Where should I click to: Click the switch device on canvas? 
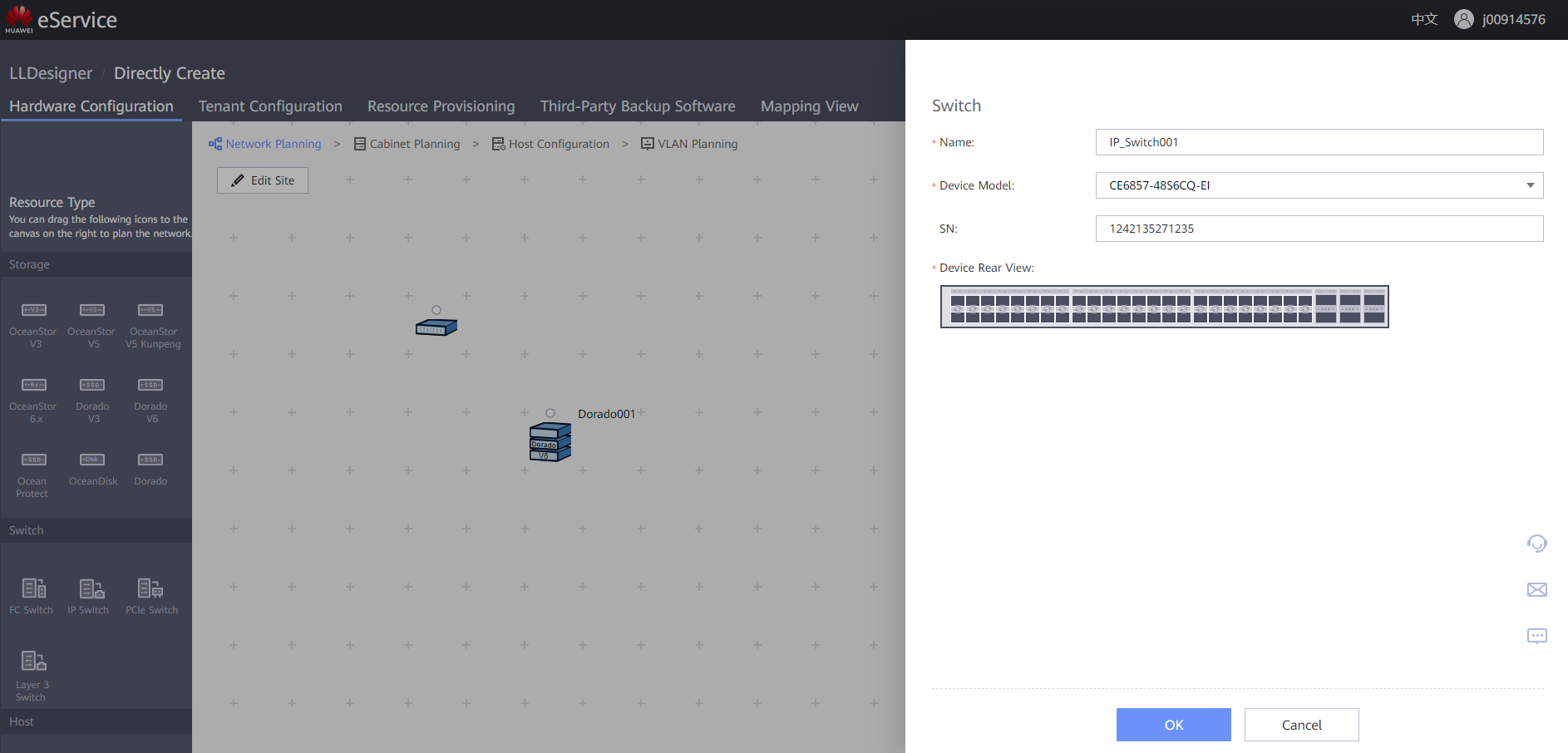(436, 327)
